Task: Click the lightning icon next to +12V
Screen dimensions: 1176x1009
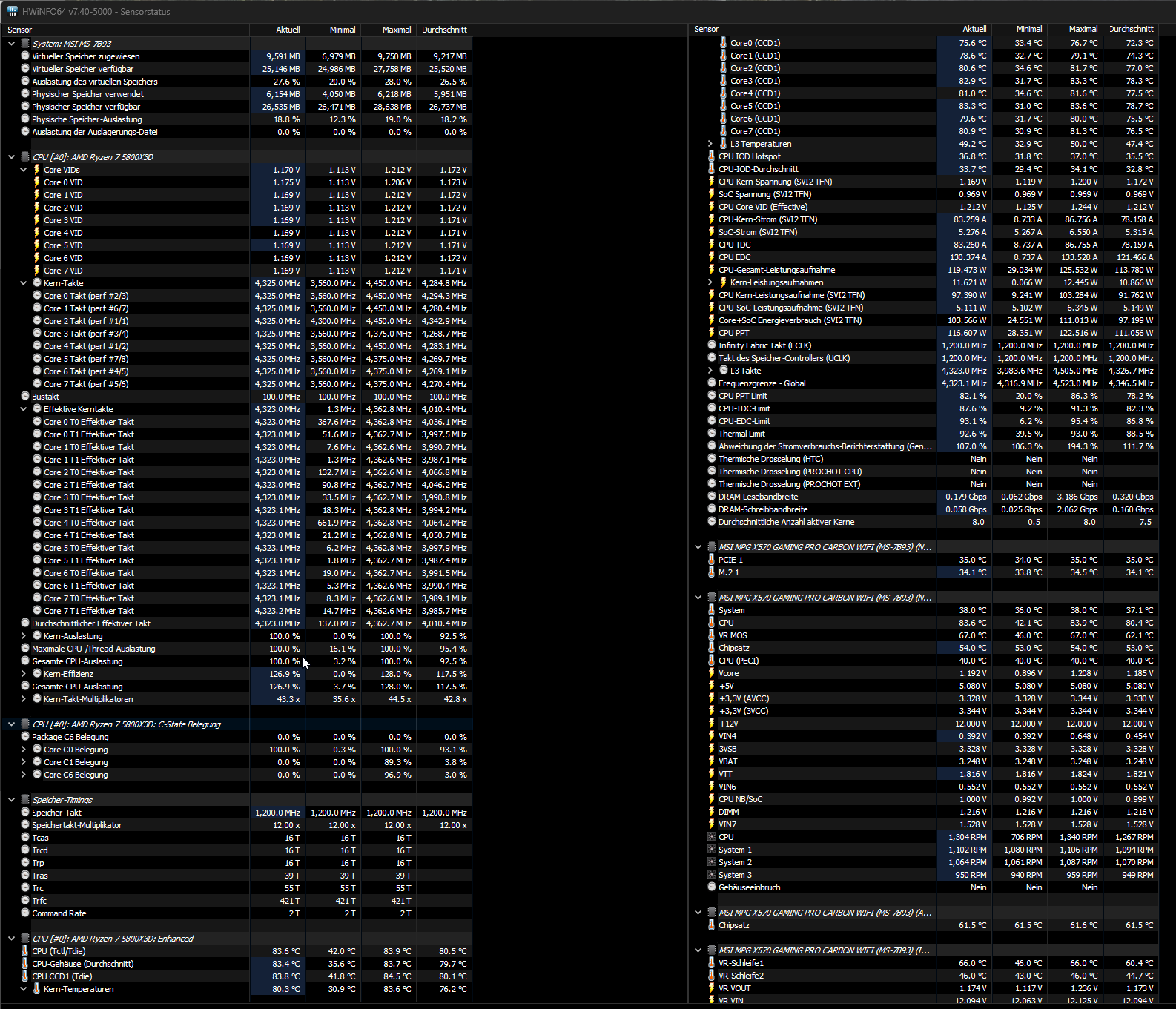Action: [x=712, y=724]
